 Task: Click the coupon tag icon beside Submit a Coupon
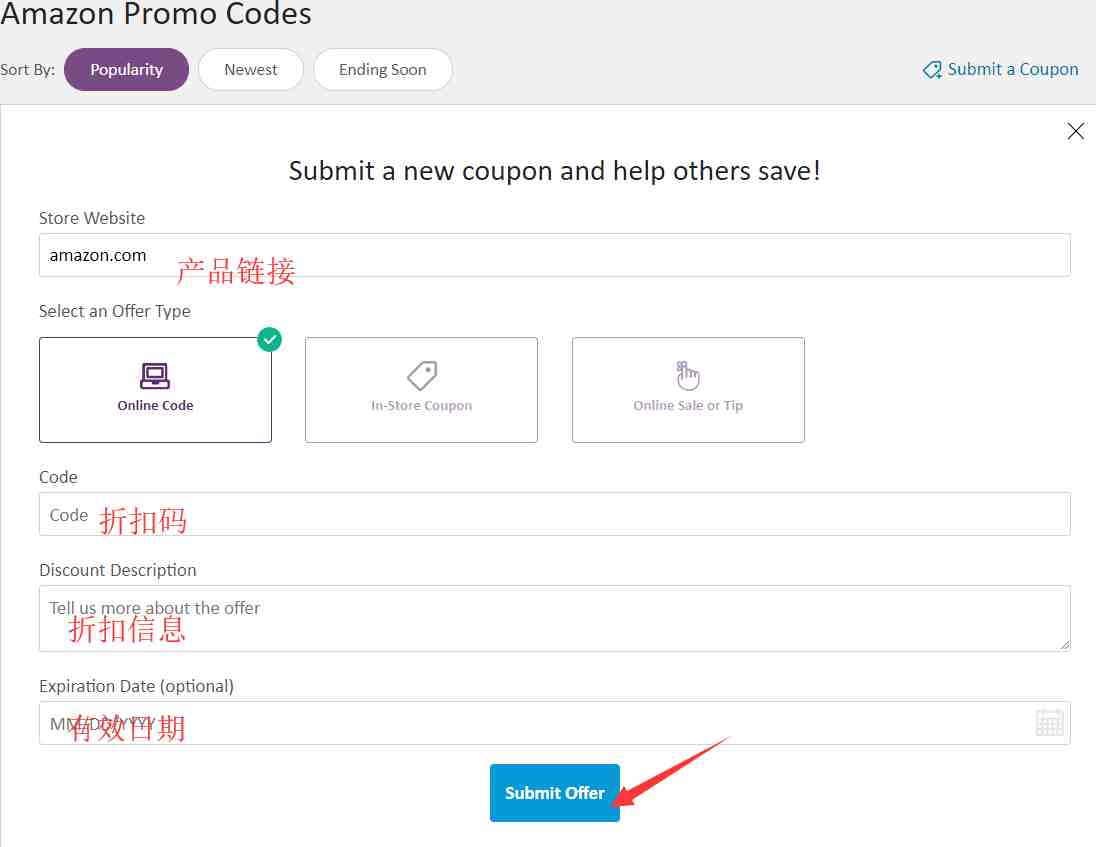[932, 69]
